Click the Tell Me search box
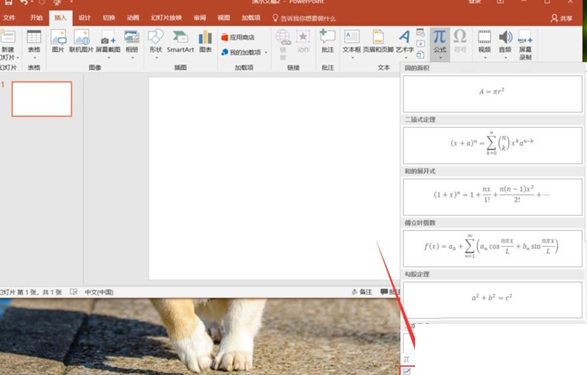 click(x=304, y=18)
